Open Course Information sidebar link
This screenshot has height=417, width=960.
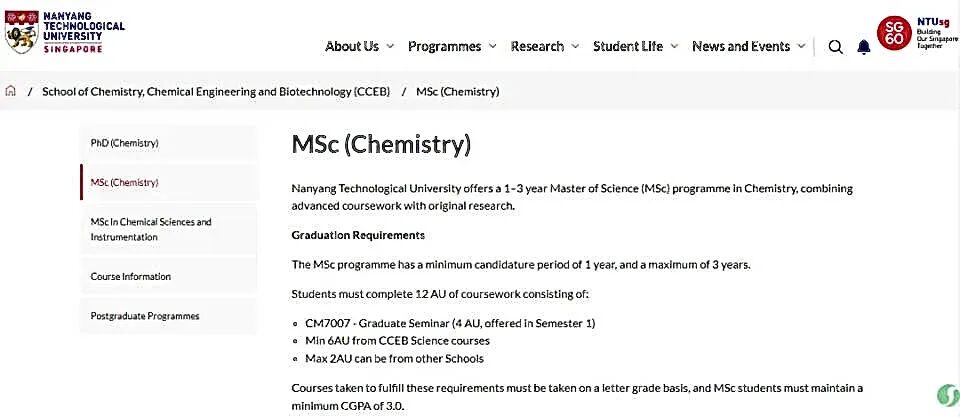pyautogui.click(x=131, y=276)
